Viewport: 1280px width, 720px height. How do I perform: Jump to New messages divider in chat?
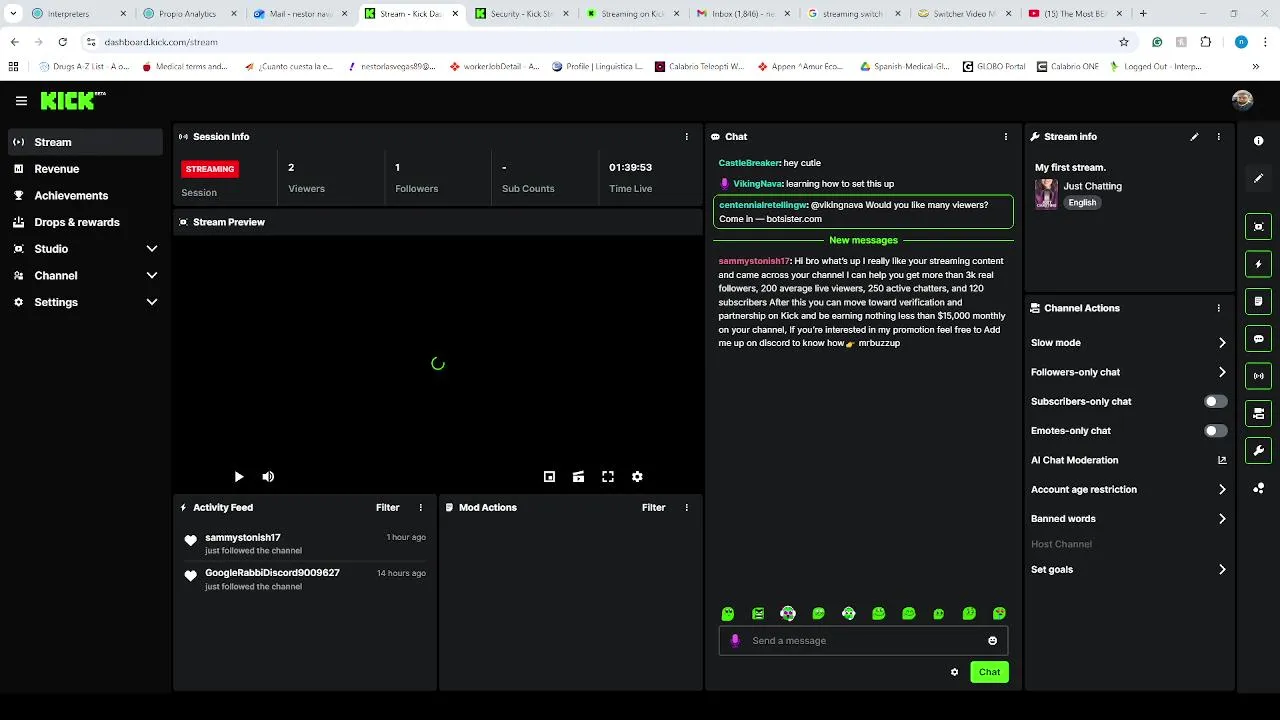pyautogui.click(x=863, y=240)
